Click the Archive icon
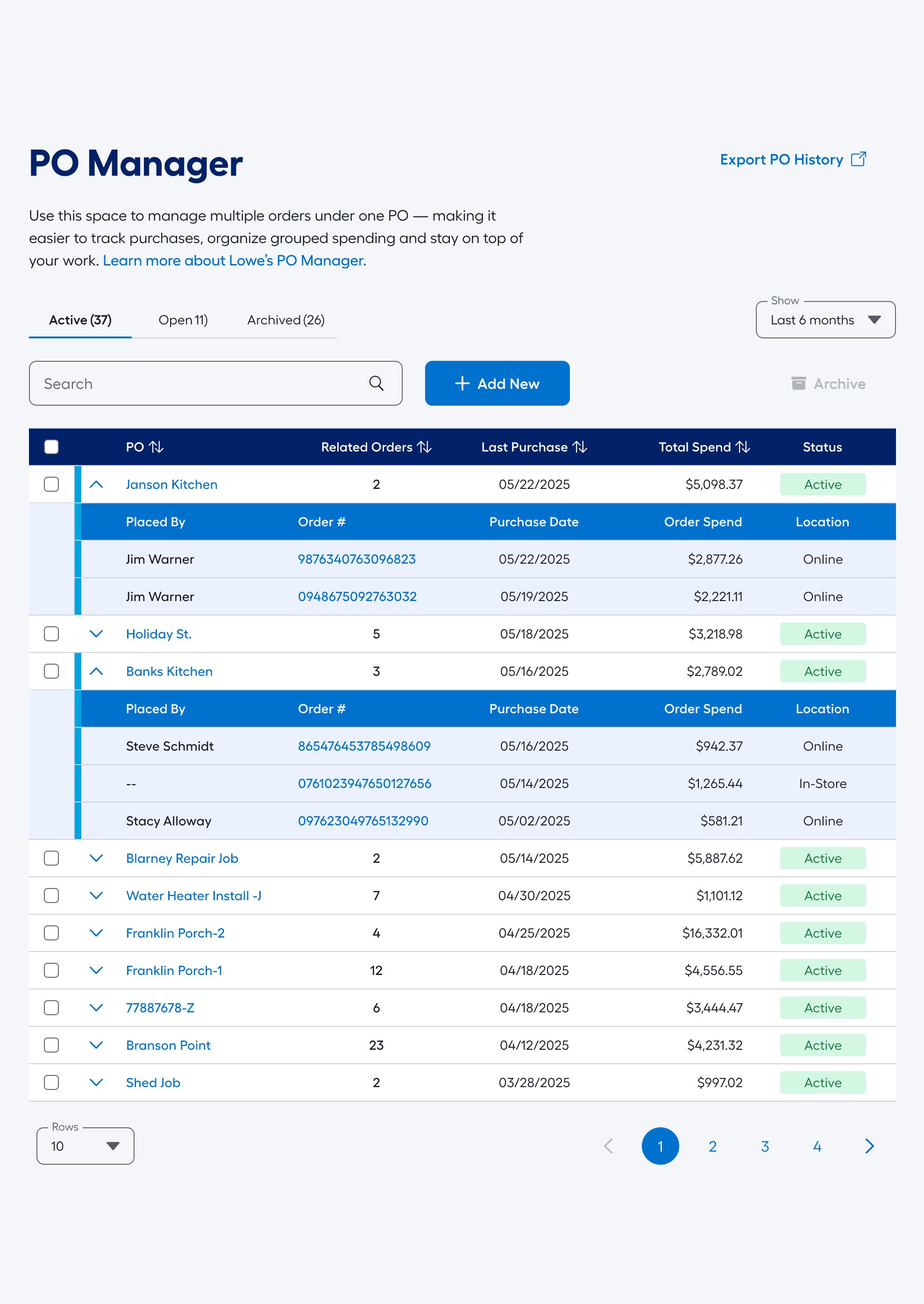Viewport: 924px width, 1304px height. [799, 383]
